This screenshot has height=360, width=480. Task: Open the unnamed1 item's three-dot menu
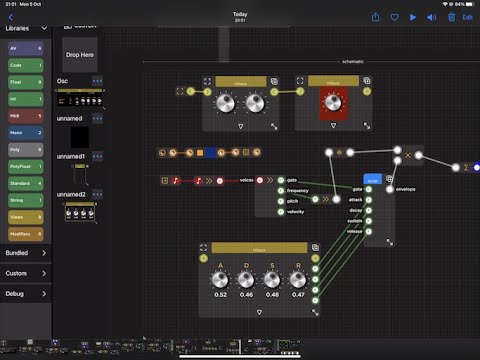(97, 156)
